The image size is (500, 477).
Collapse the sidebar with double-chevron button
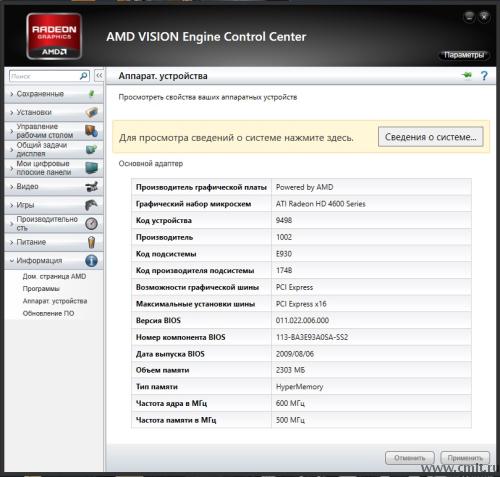pyautogui.click(x=99, y=76)
